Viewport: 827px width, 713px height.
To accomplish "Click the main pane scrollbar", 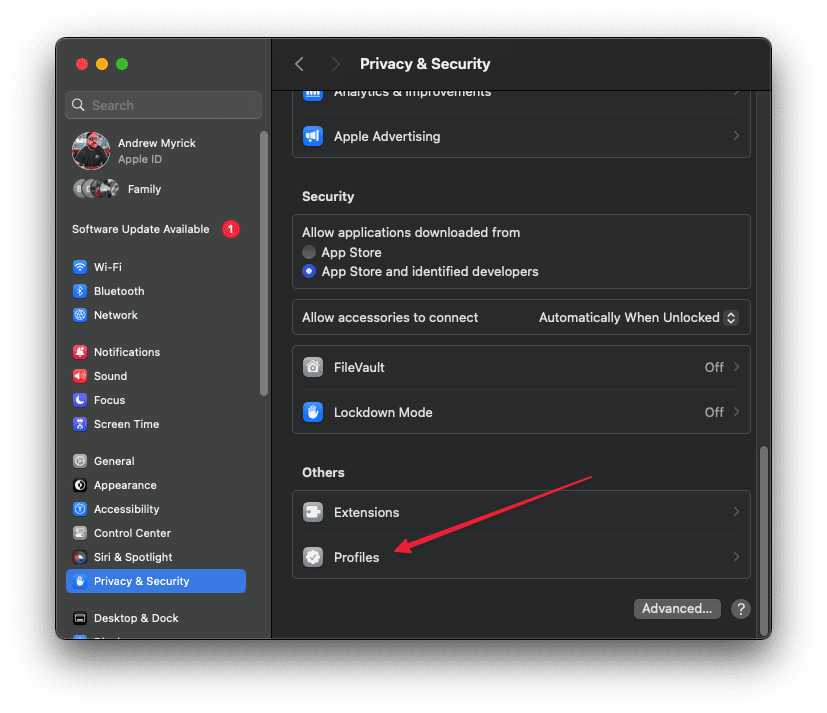I will 763,540.
